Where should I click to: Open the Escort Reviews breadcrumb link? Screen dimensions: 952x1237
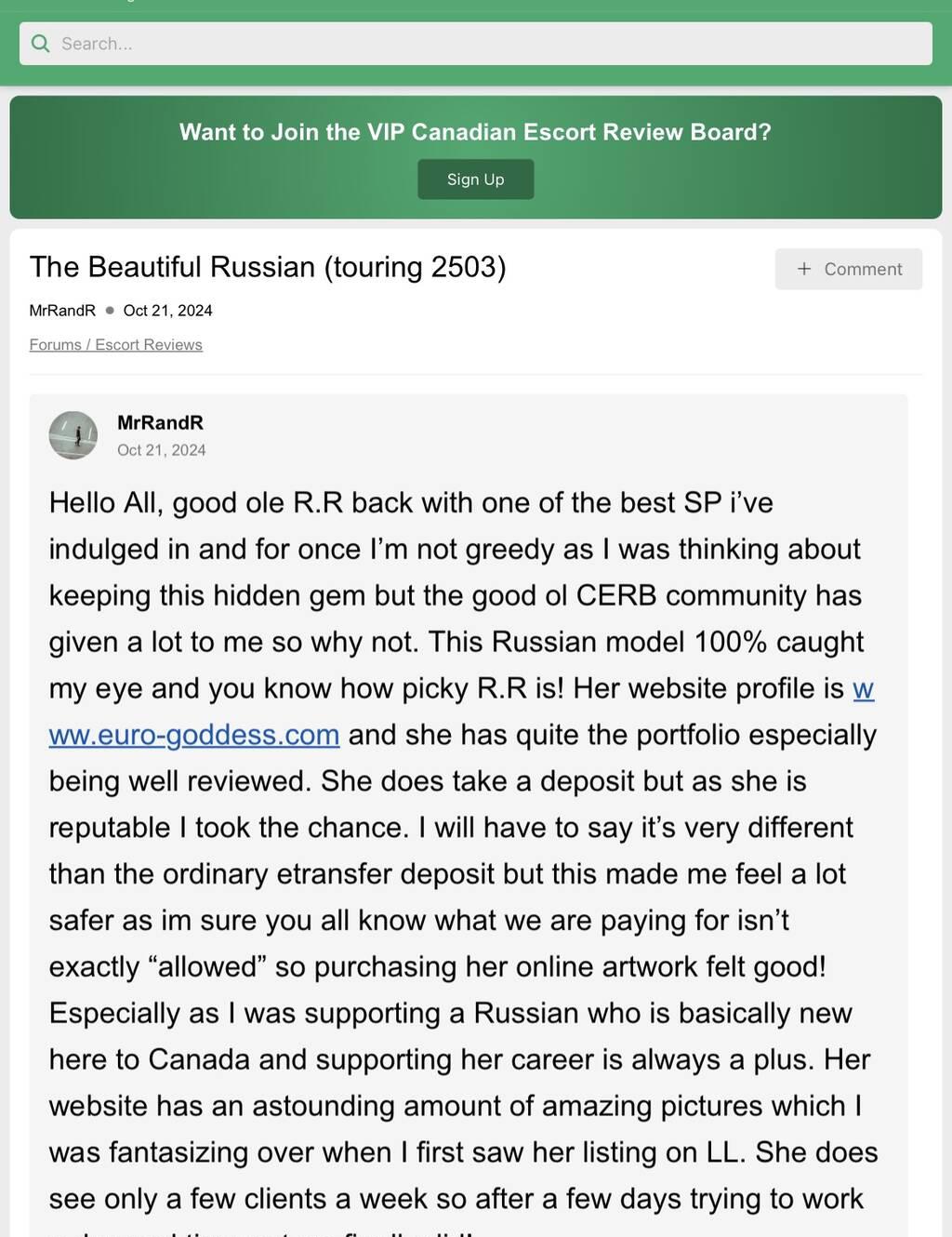pyautogui.click(x=149, y=345)
